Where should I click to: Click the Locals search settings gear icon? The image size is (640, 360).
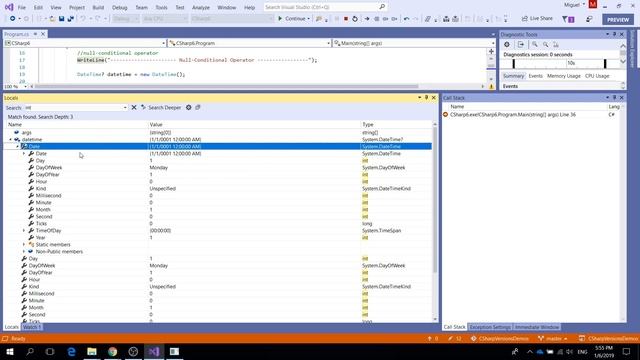pyautogui.click(x=189, y=107)
